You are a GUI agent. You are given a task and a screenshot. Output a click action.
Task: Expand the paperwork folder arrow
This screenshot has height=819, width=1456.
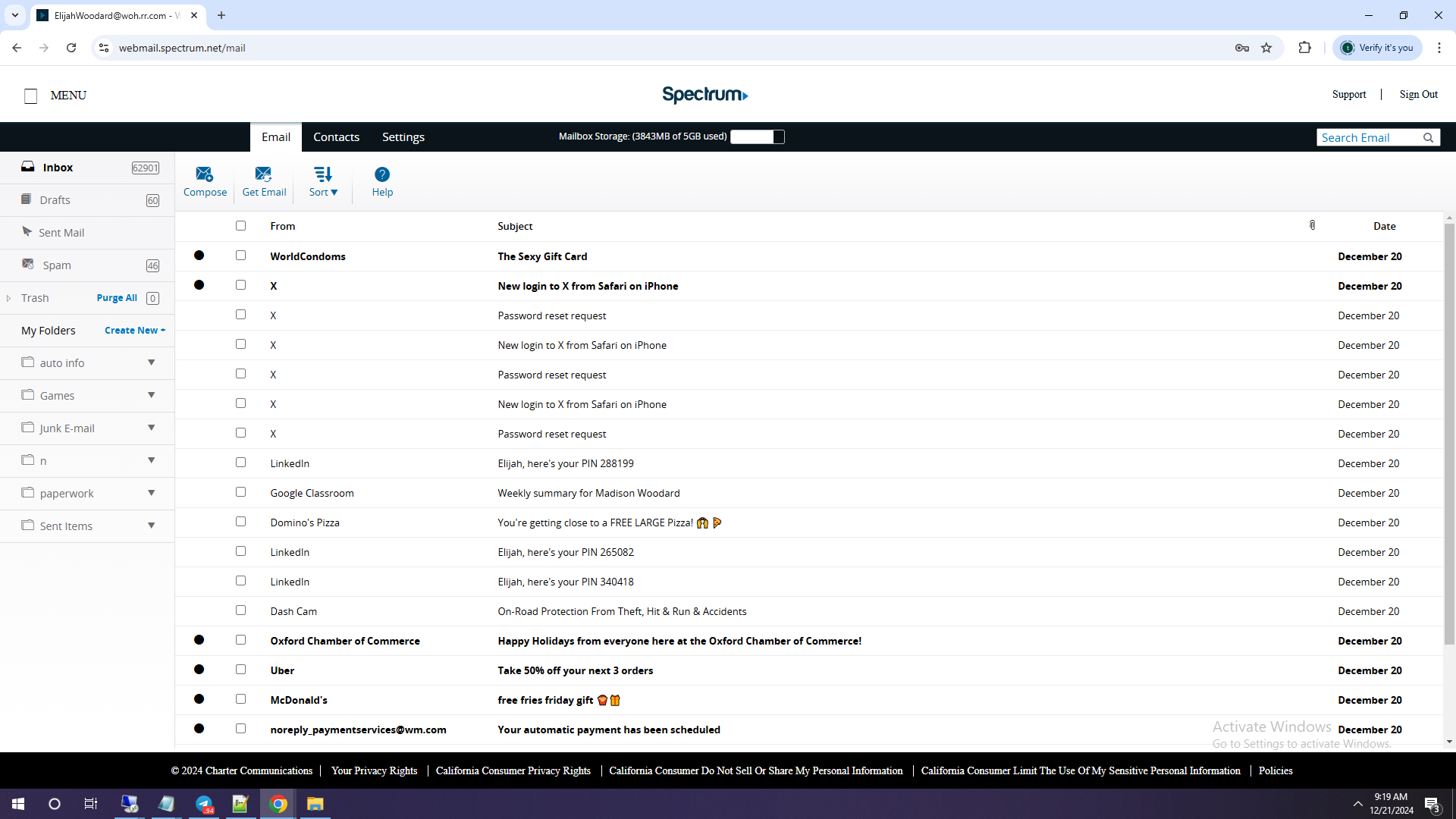152,493
